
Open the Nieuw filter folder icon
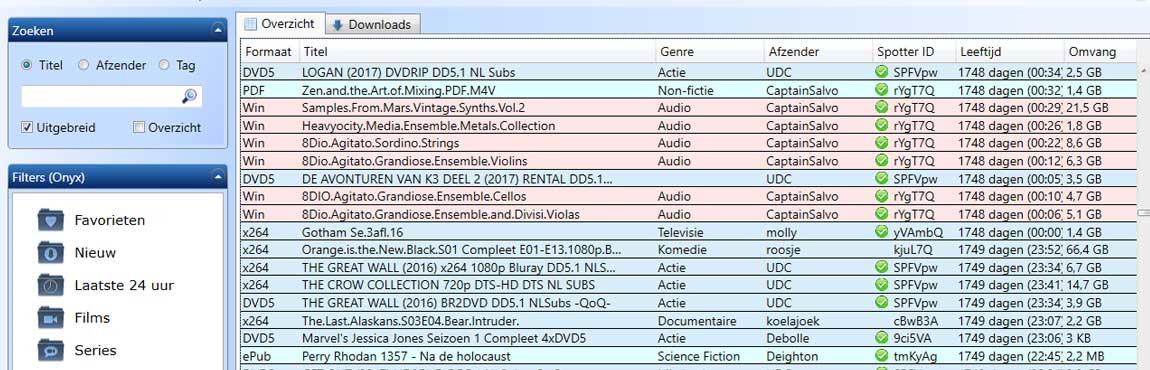pos(51,253)
